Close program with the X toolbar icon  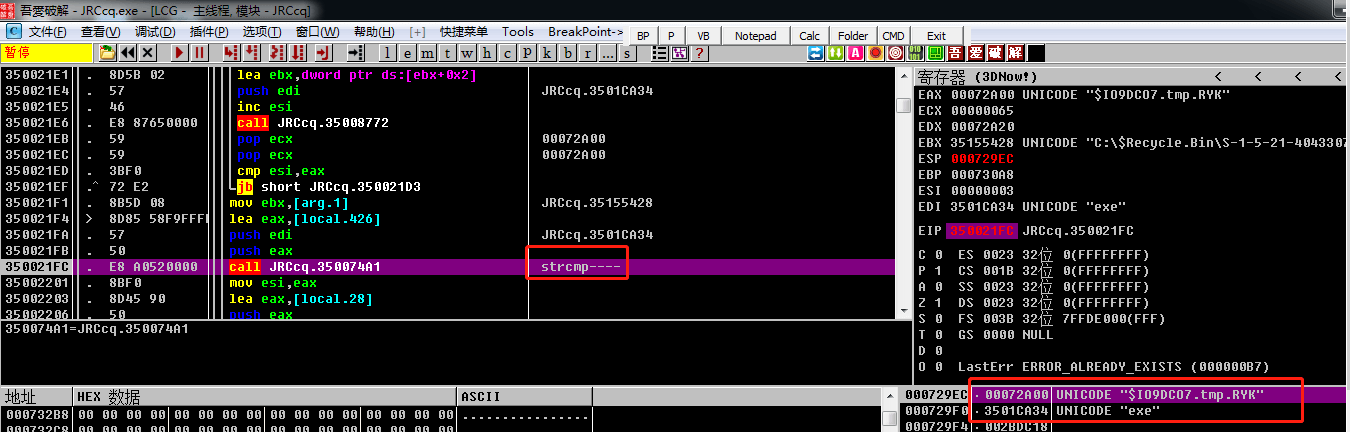pyautogui.click(x=147, y=52)
